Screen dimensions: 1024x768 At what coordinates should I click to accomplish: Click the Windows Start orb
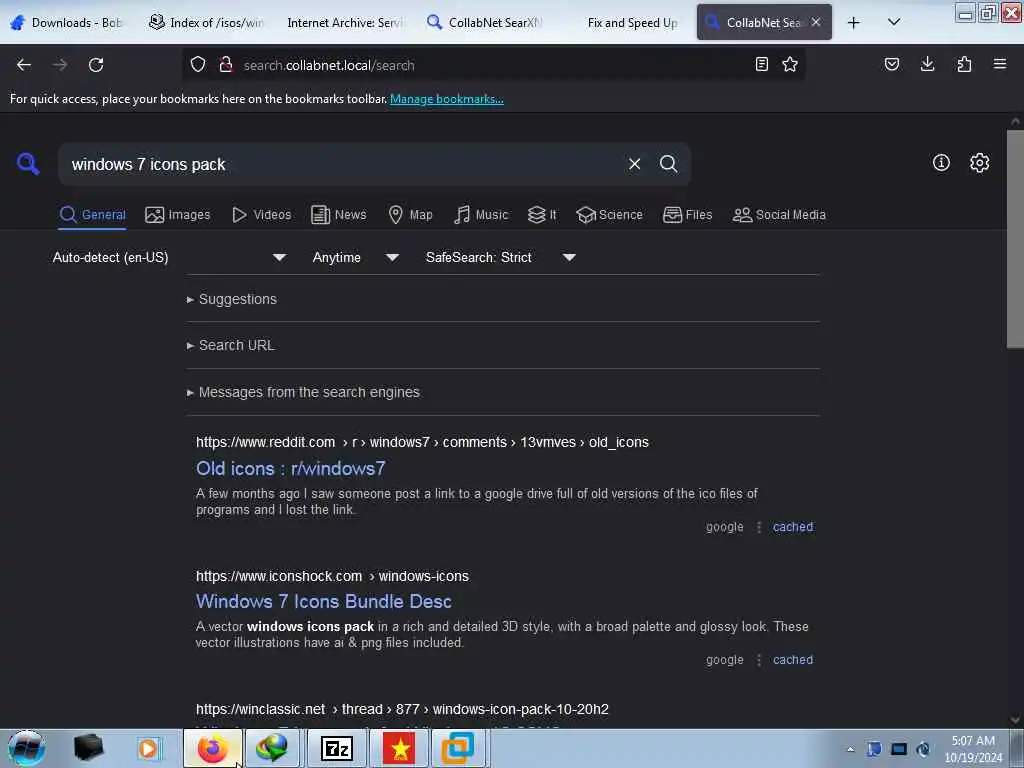27,748
